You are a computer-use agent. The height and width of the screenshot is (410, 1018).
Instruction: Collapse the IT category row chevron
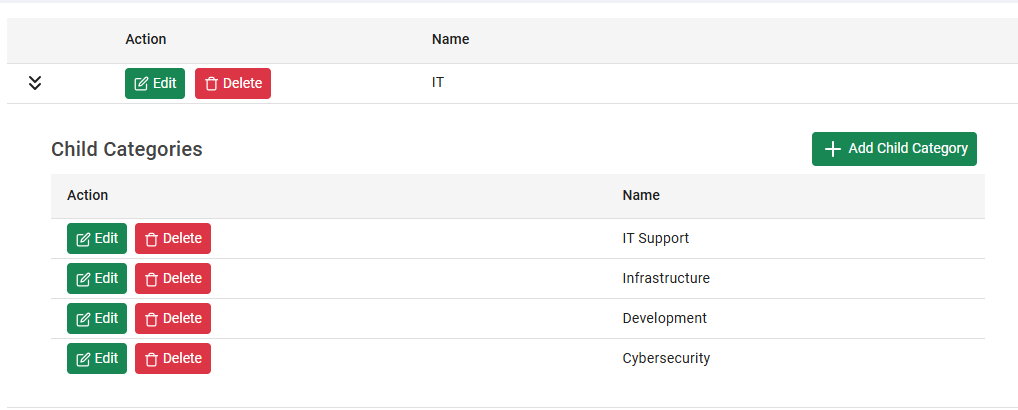click(35, 83)
